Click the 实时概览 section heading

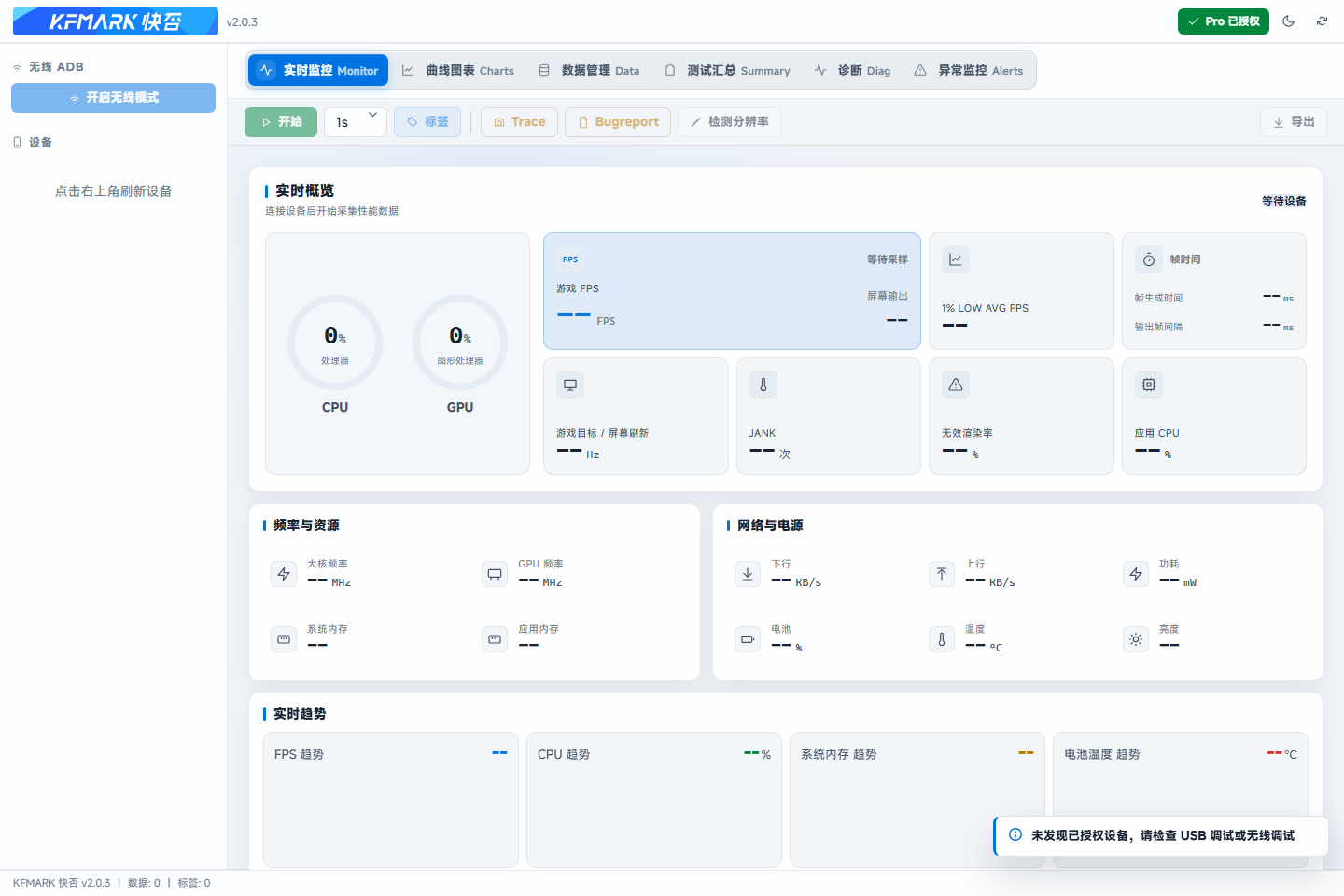point(304,190)
